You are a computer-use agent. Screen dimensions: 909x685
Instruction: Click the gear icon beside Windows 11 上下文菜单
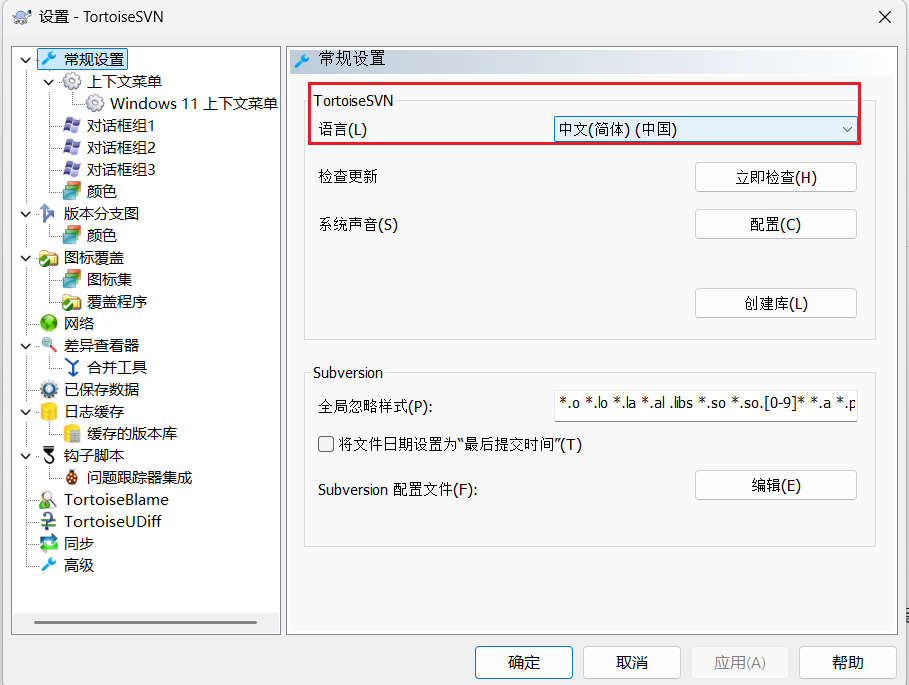pyautogui.click(x=94, y=103)
